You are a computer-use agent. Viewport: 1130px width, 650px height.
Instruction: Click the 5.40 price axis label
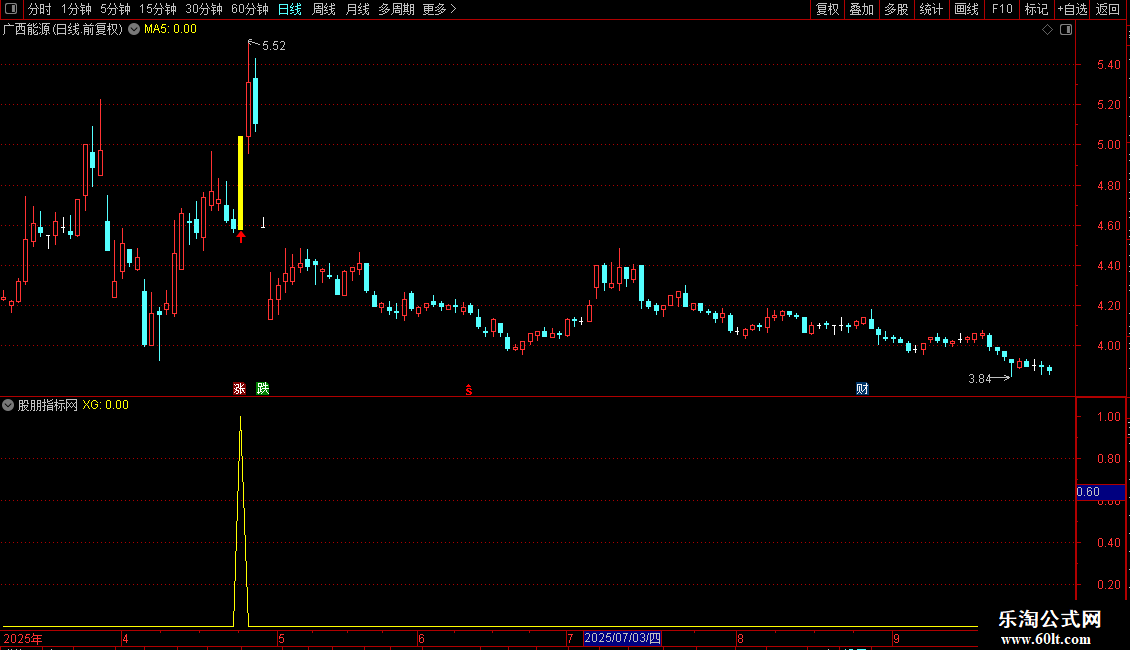1108,65
